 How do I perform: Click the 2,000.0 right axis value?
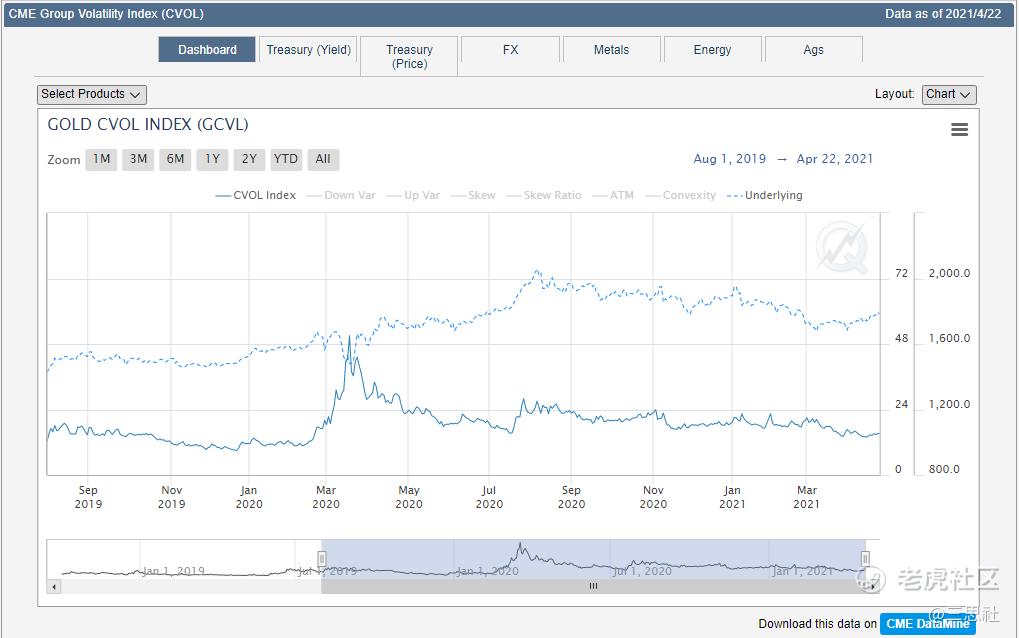coord(949,274)
